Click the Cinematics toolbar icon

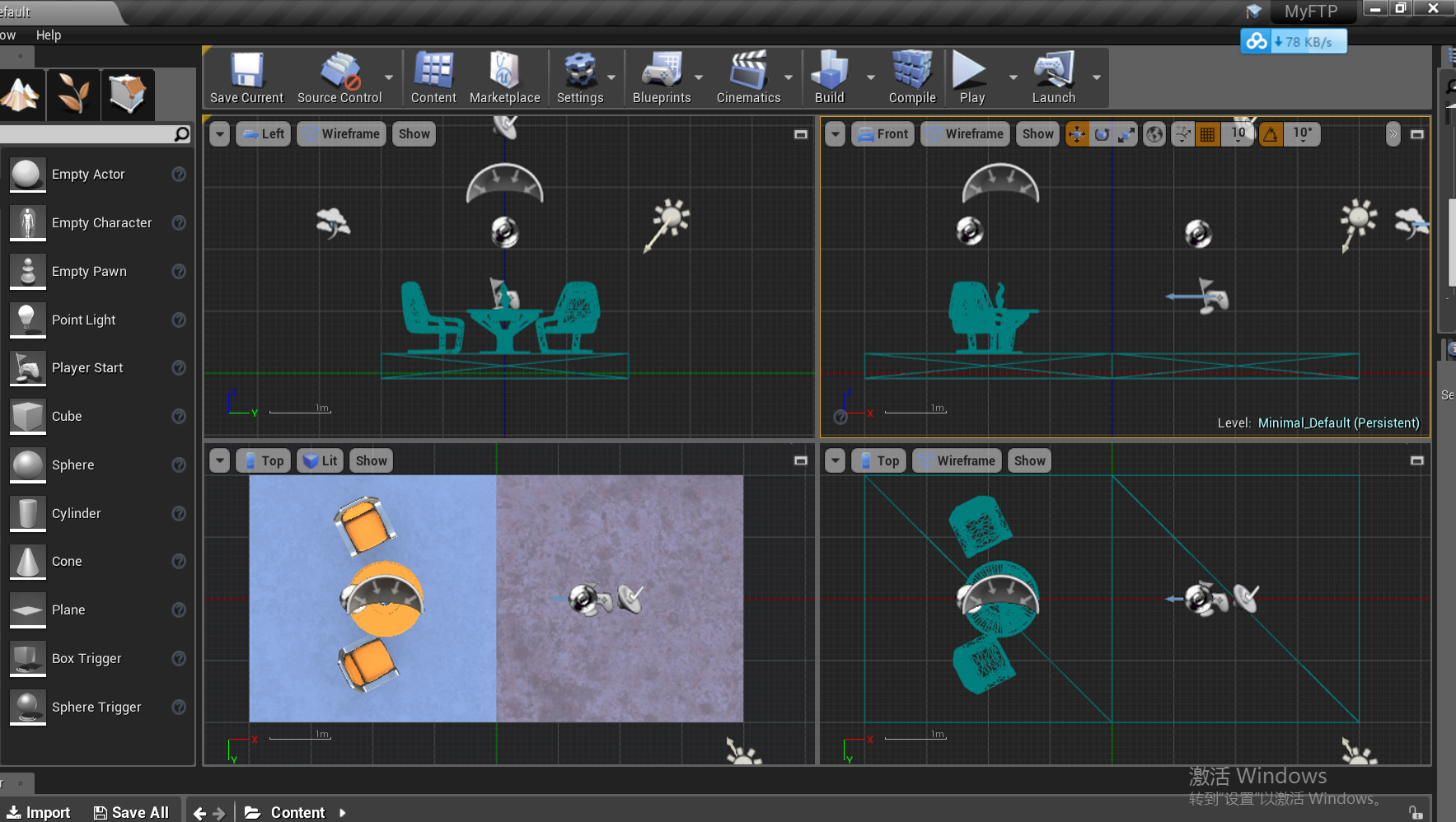[x=747, y=77]
